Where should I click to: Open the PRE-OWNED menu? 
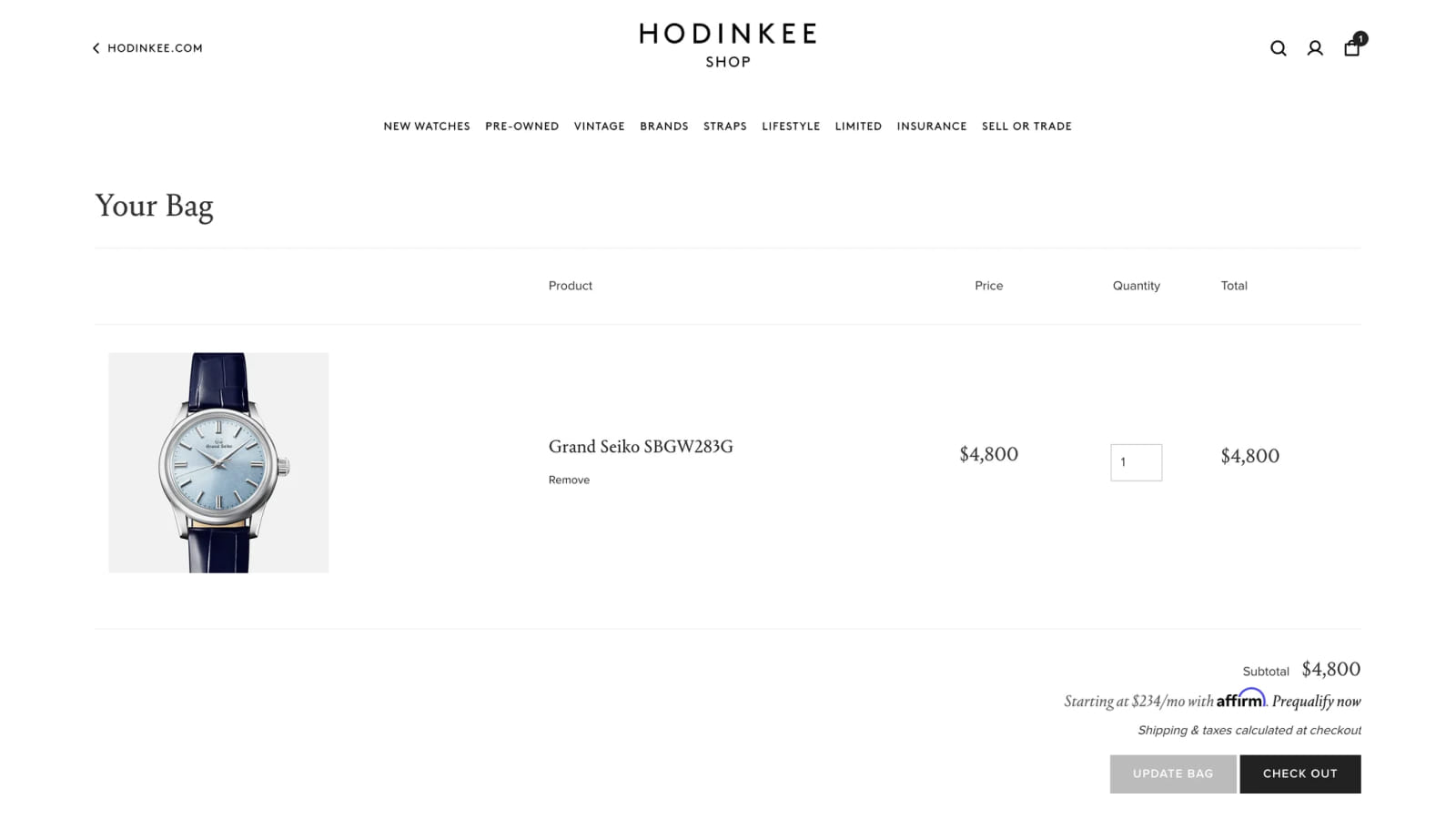(x=521, y=126)
